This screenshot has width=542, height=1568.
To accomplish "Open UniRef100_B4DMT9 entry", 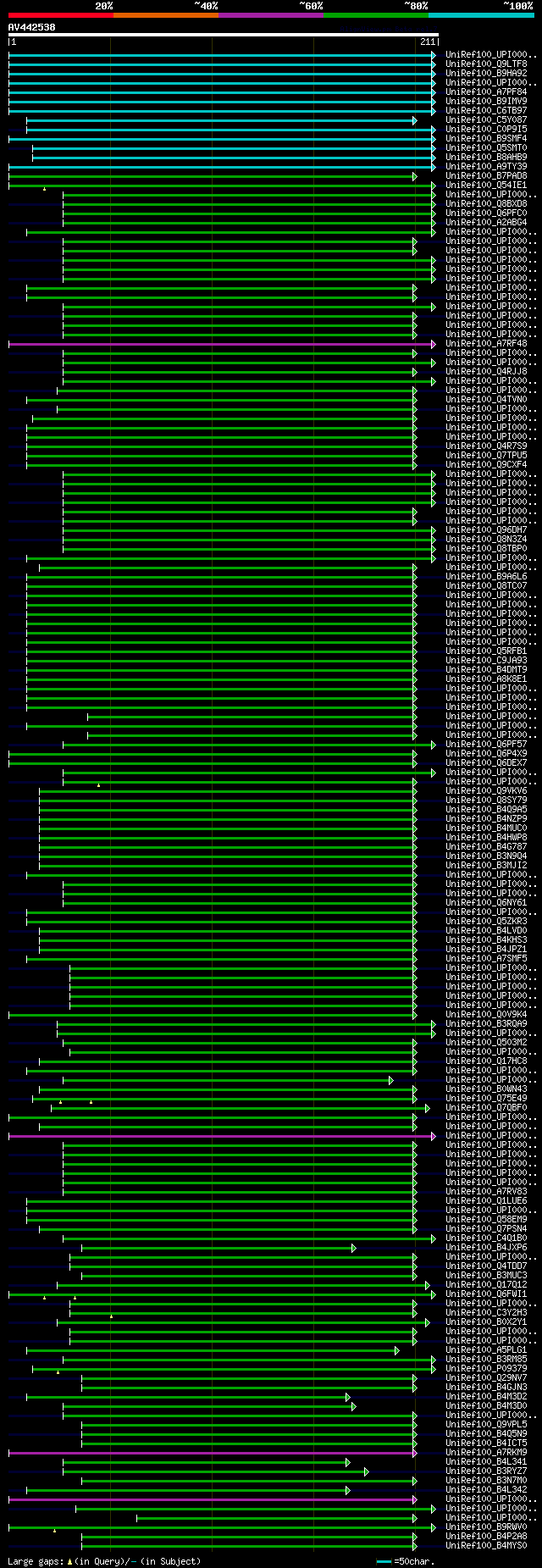I will click(486, 670).
